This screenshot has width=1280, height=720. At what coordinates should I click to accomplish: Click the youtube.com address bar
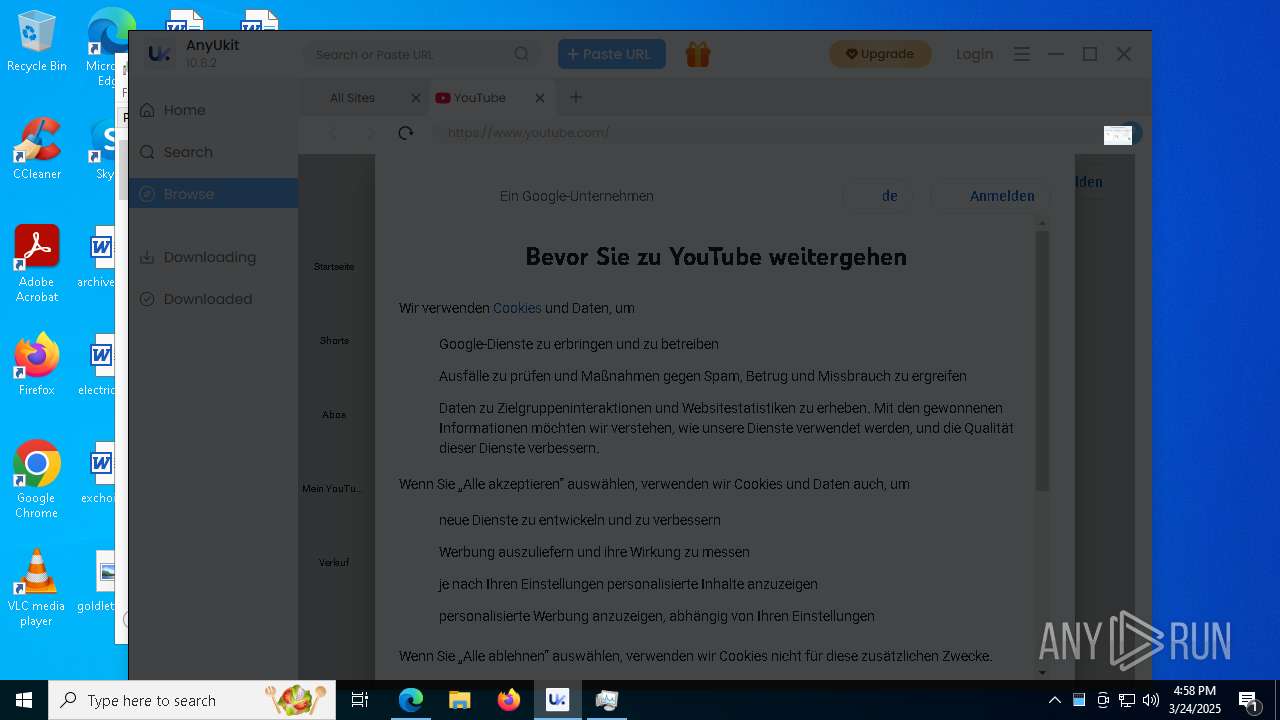point(770,133)
